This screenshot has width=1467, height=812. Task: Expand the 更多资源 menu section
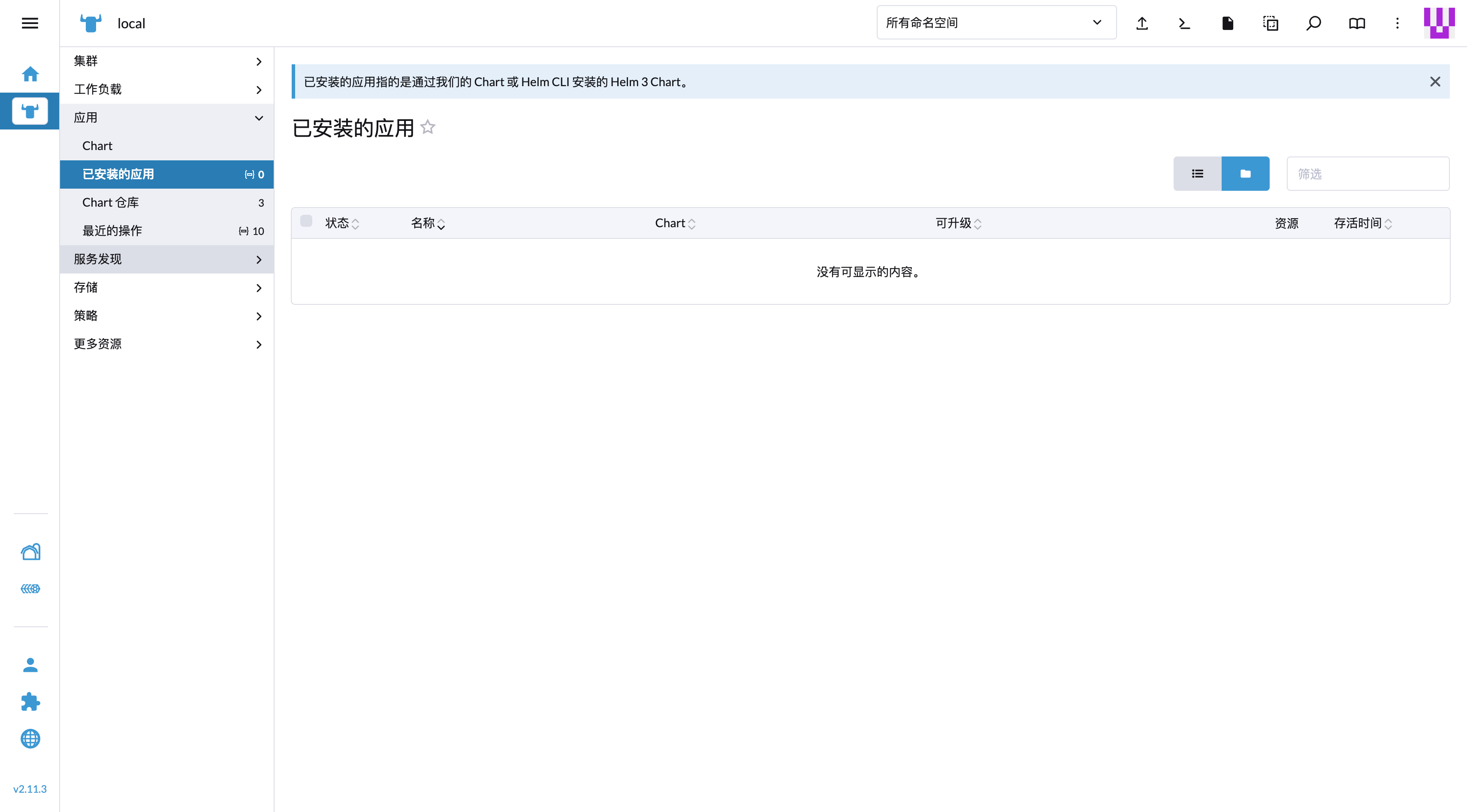coord(167,344)
